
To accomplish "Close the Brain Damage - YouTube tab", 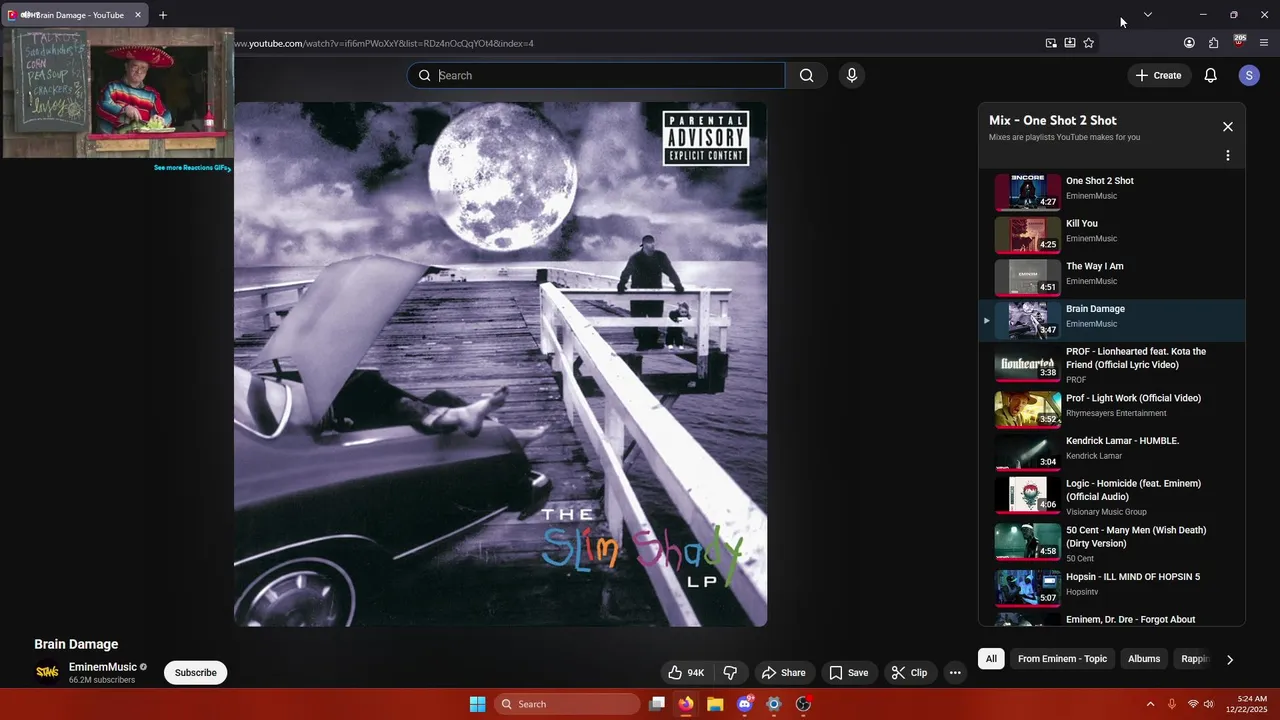I will pos(138,15).
